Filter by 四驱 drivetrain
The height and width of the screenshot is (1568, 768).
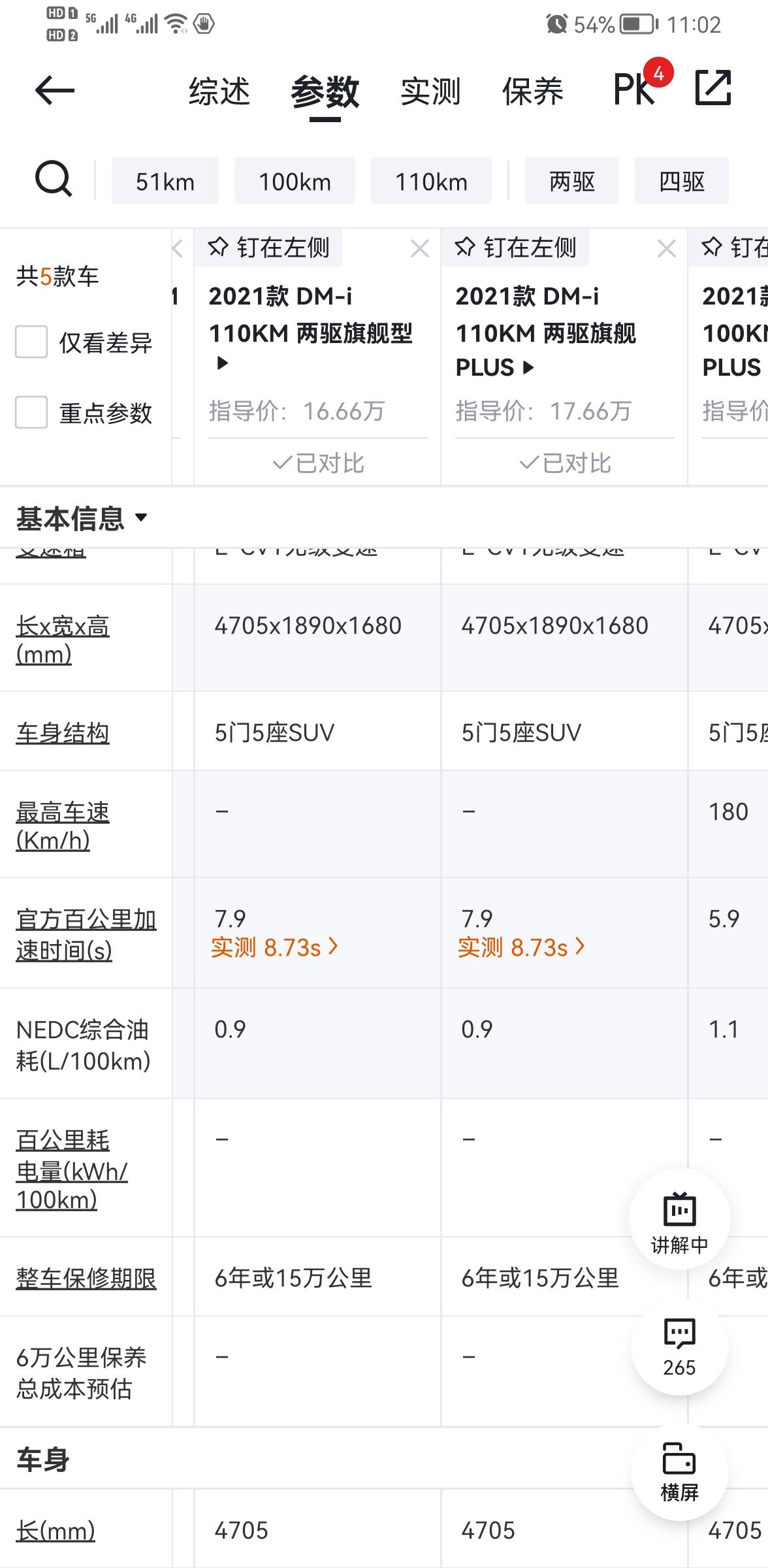pos(682,181)
